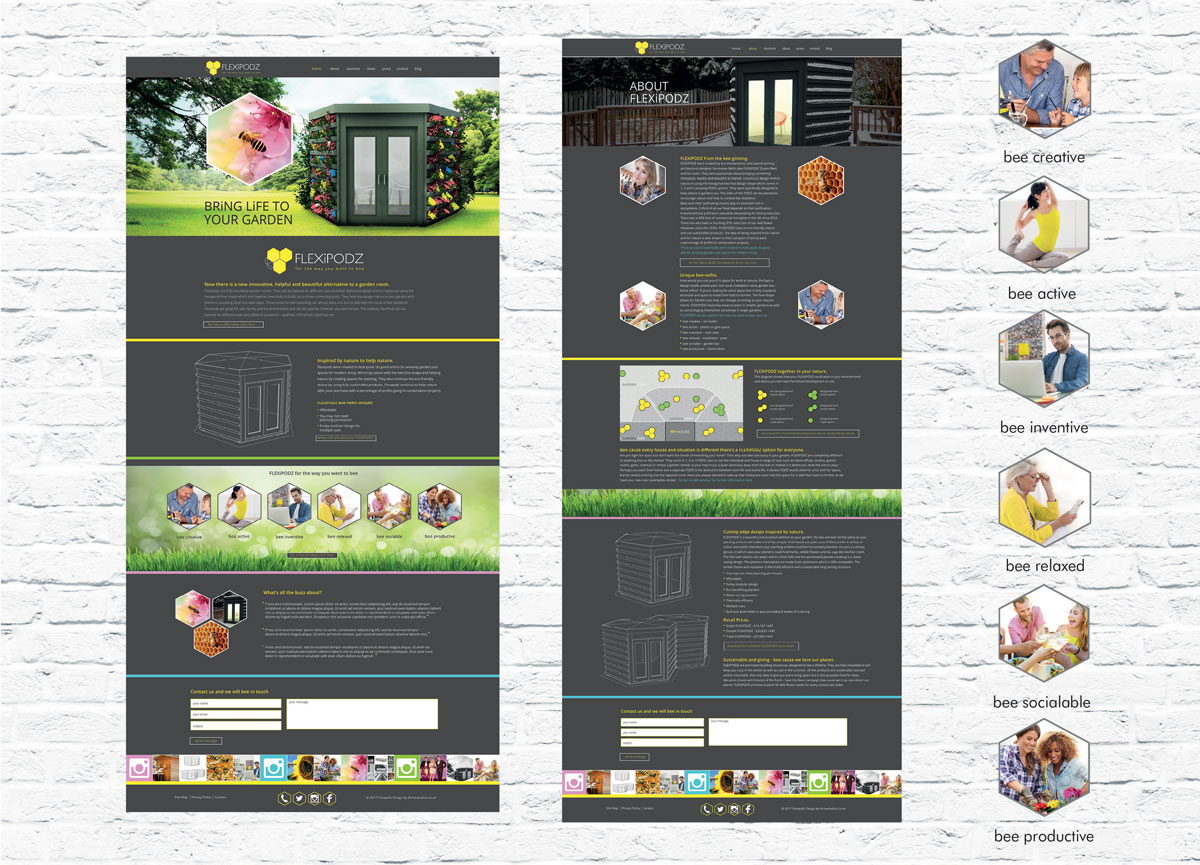
Task: Open the 'blog' nav item on home page
Action: (418, 69)
